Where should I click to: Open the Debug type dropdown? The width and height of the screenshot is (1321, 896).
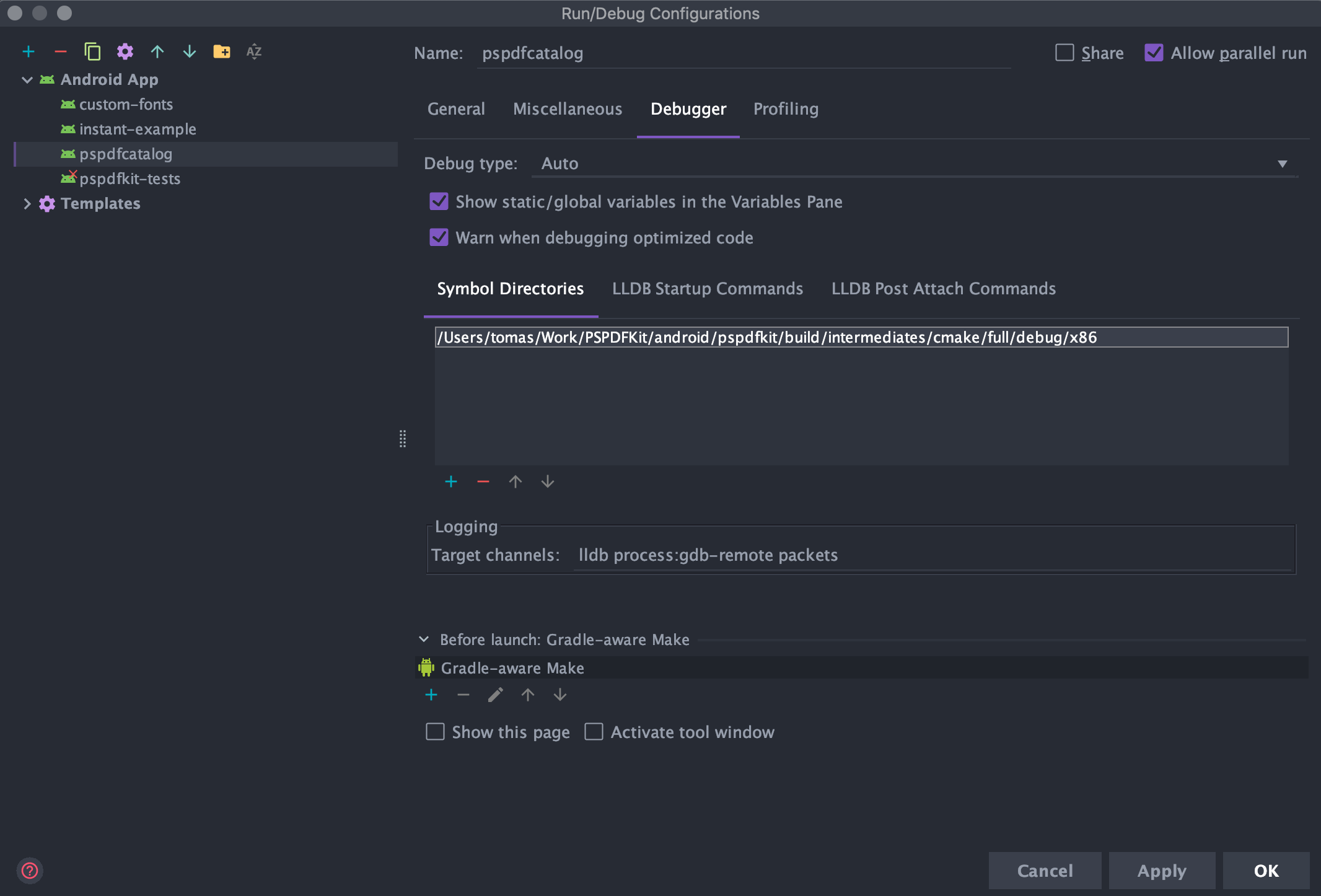1281,163
